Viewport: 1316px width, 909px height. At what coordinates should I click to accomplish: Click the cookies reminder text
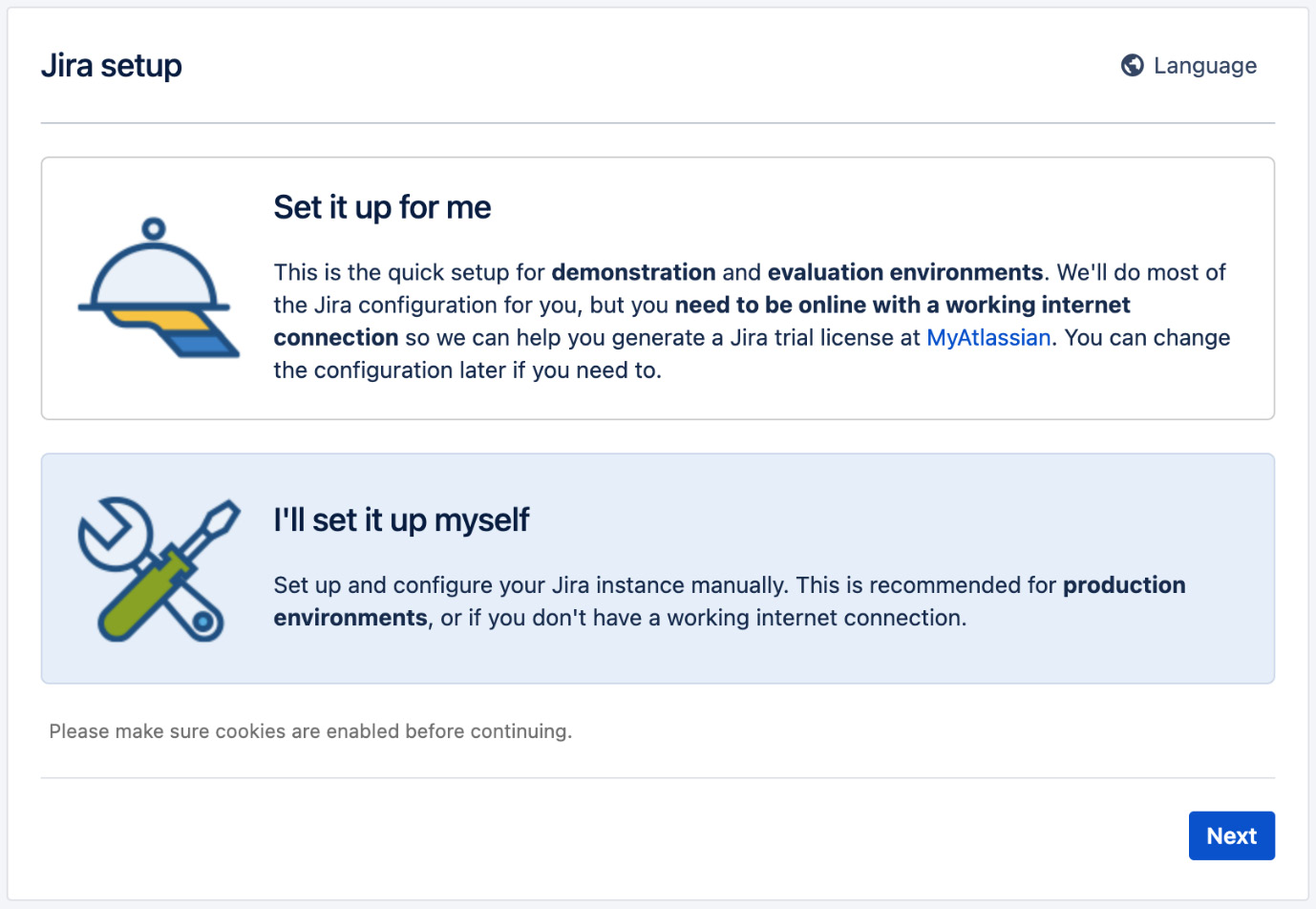click(x=309, y=731)
